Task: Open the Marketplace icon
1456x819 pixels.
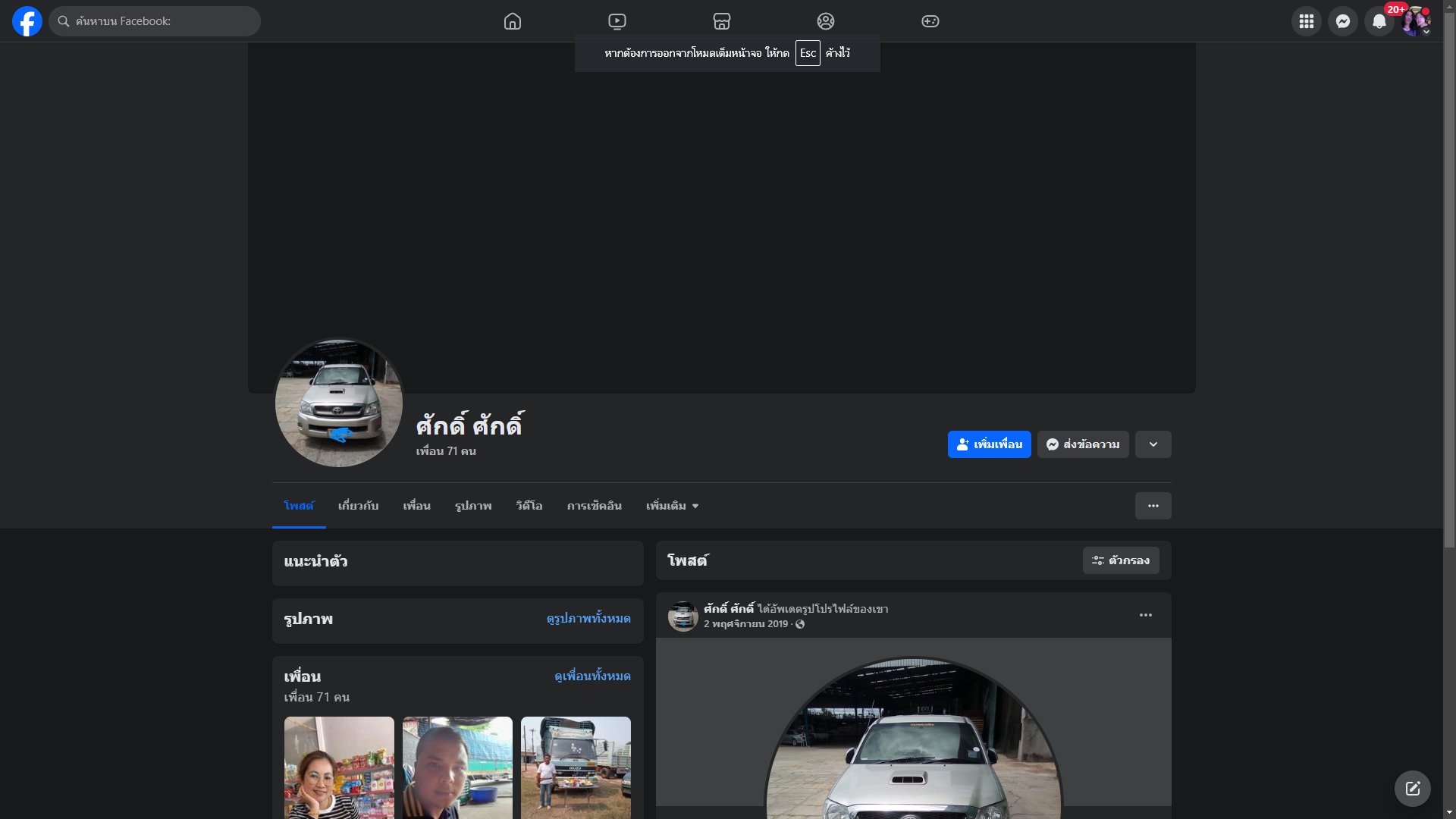Action: point(722,21)
